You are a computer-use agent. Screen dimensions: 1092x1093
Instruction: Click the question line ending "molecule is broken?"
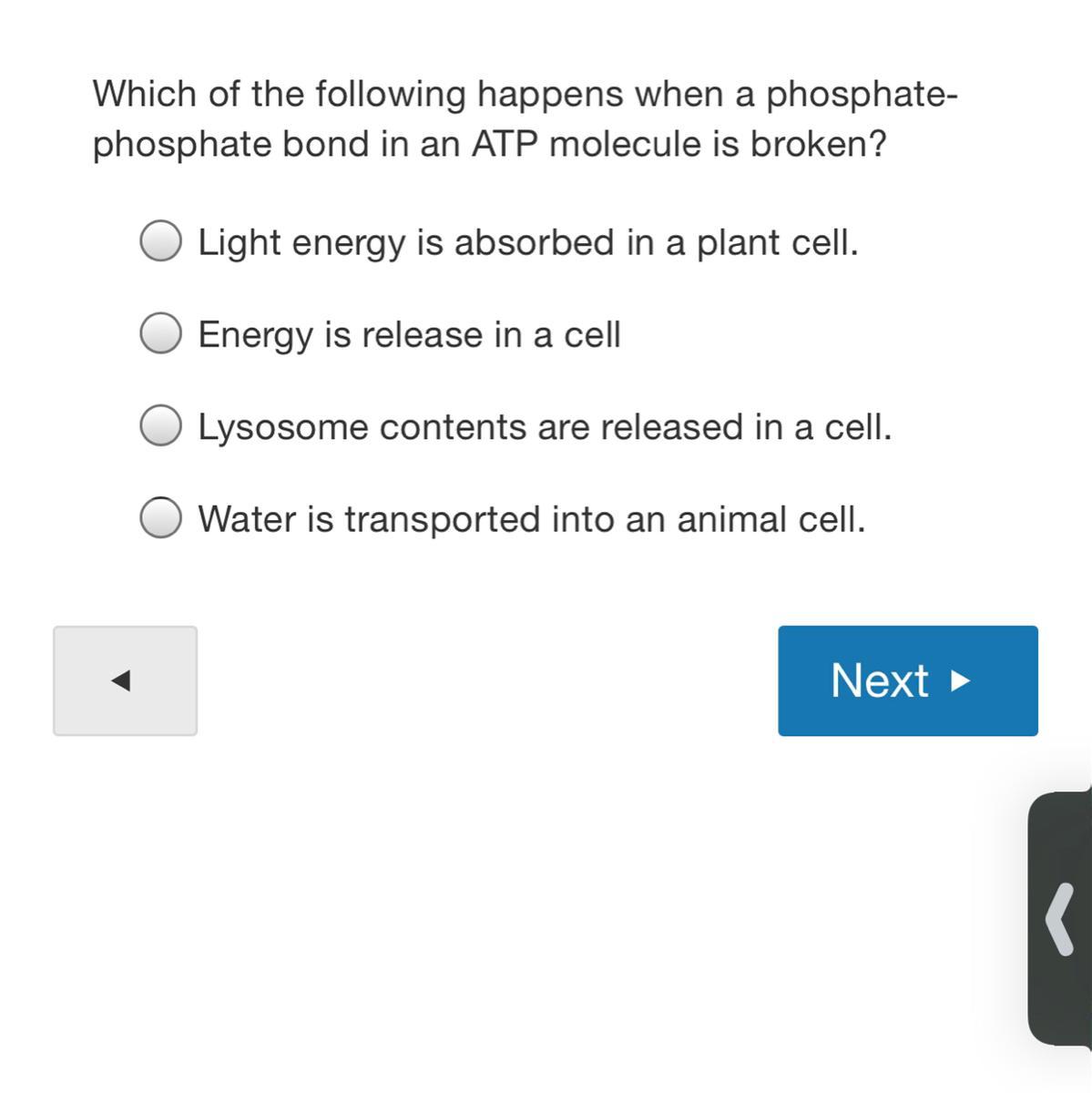coord(489,144)
